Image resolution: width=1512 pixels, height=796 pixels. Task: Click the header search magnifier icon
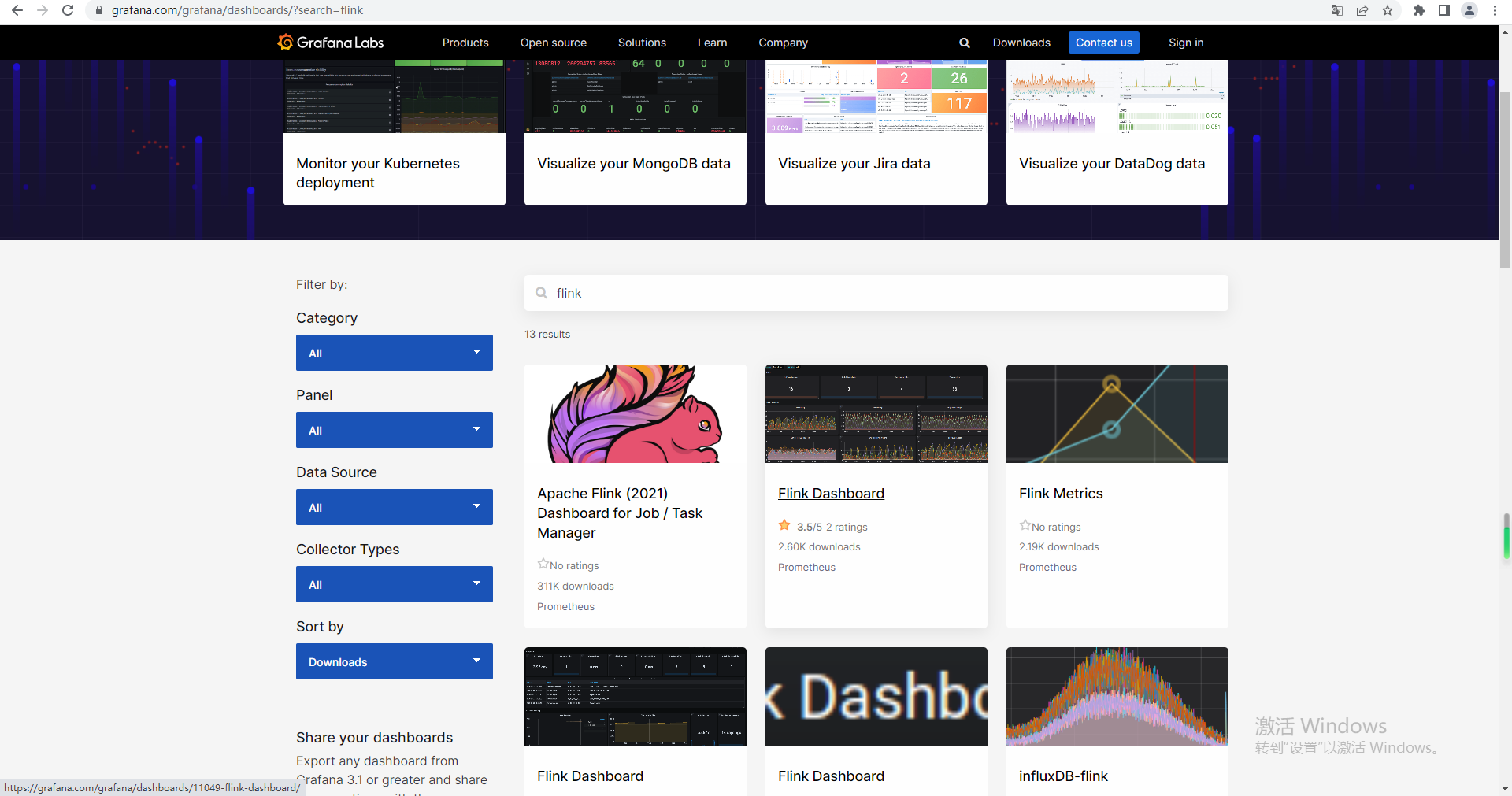point(965,43)
